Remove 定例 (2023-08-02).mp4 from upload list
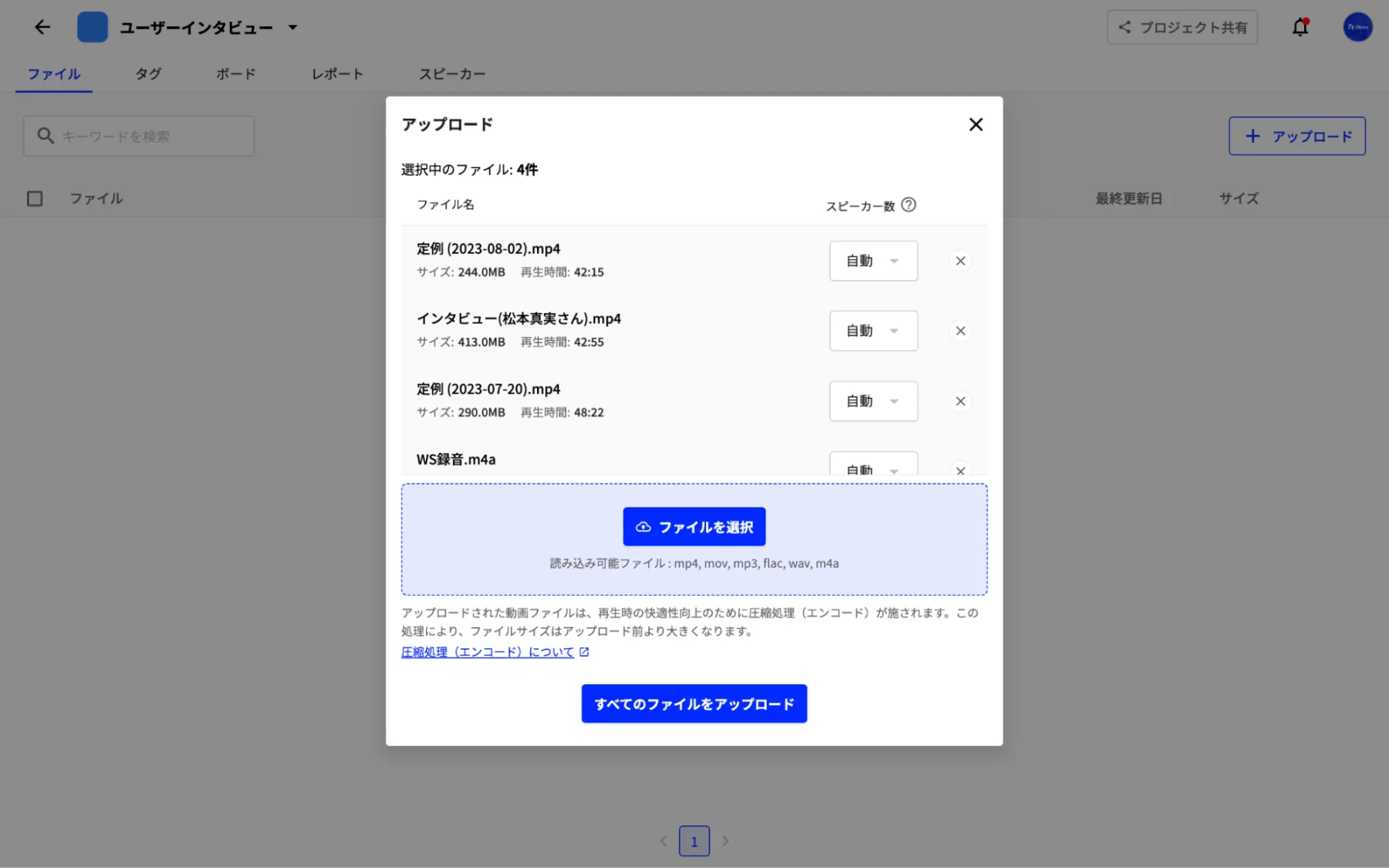 click(960, 261)
